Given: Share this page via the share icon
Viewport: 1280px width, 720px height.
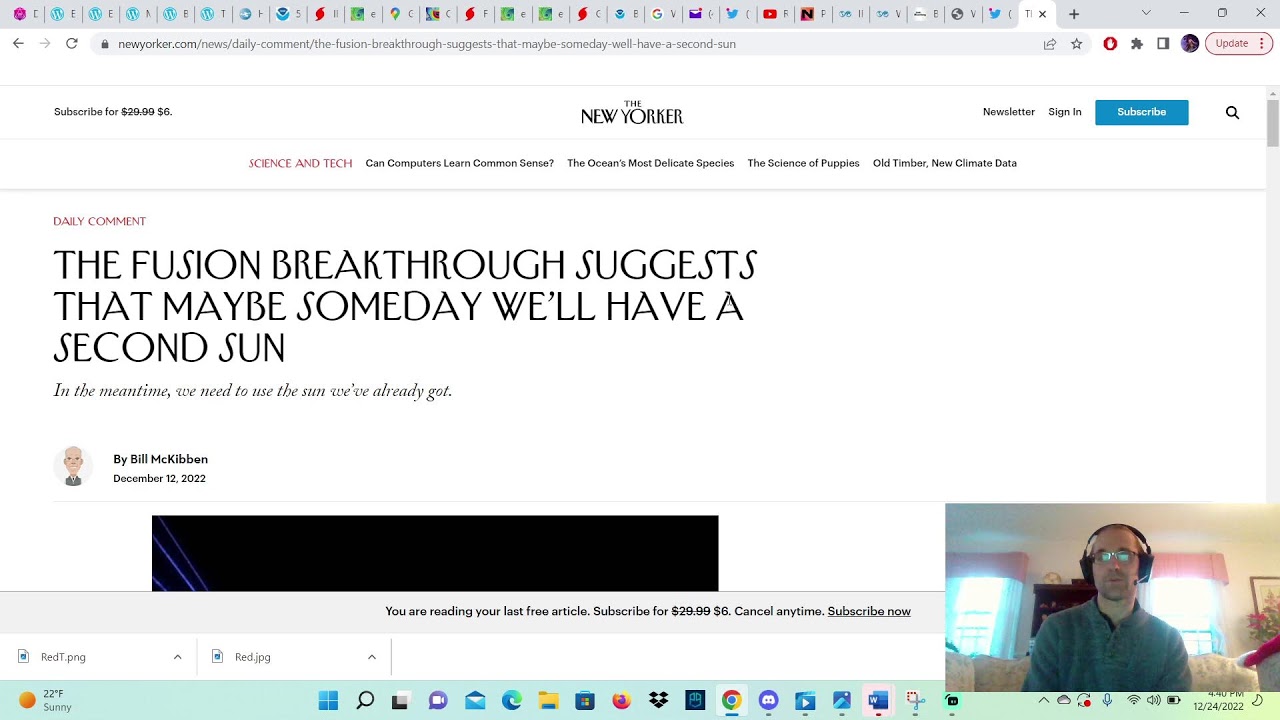Looking at the screenshot, I should point(1050,44).
